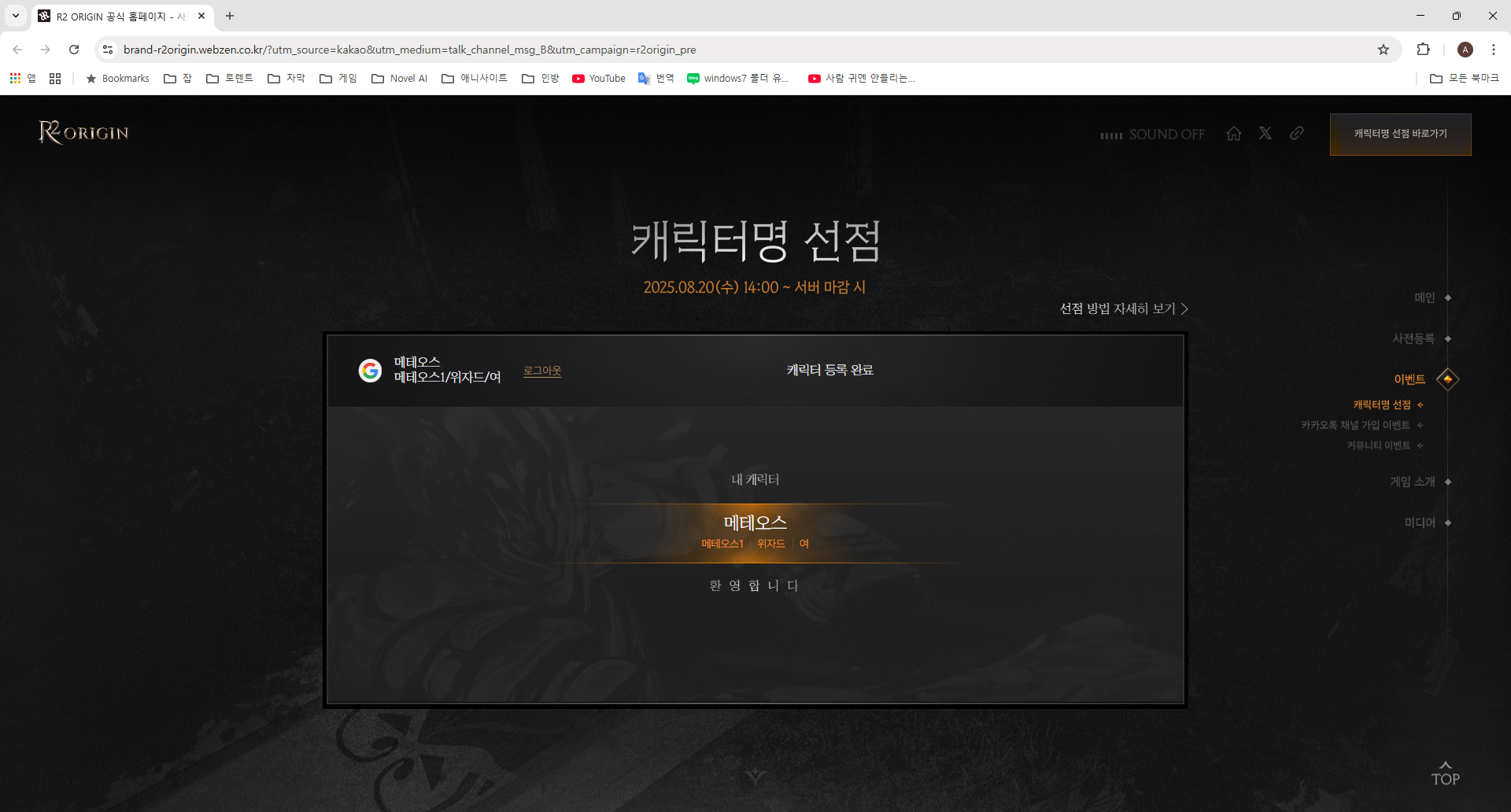
Task: Select 카카오톡 채널 가입 이벤트 sub-item
Action: point(1355,425)
